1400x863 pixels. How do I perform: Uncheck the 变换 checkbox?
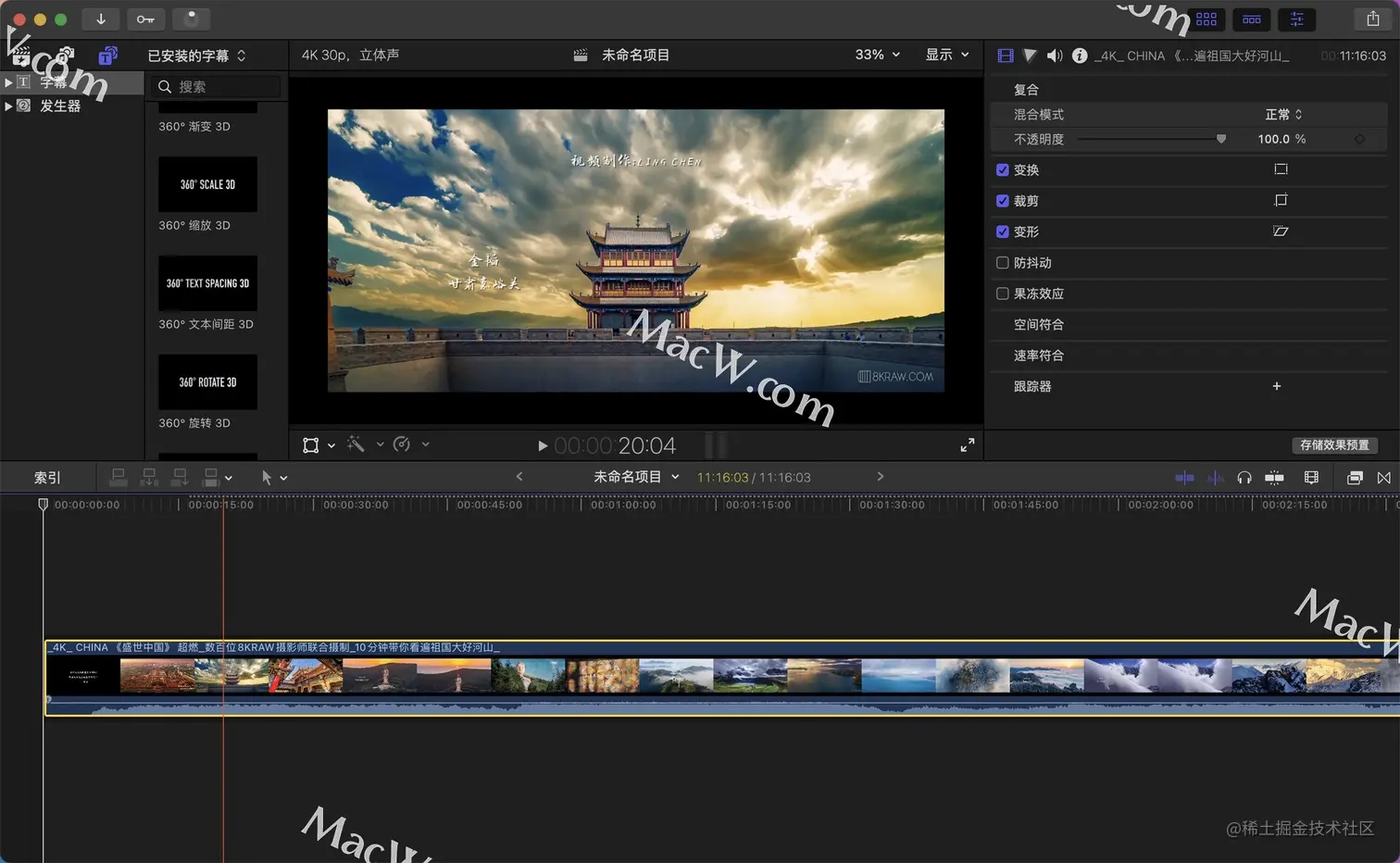click(x=1002, y=169)
